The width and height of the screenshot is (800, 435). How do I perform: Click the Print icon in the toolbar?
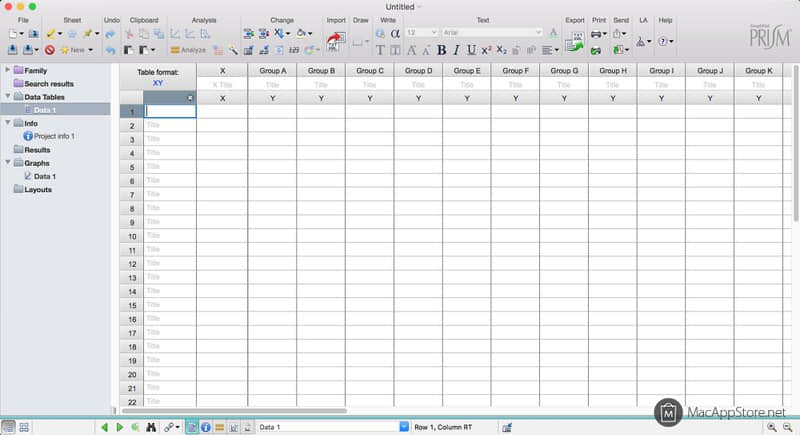597,34
